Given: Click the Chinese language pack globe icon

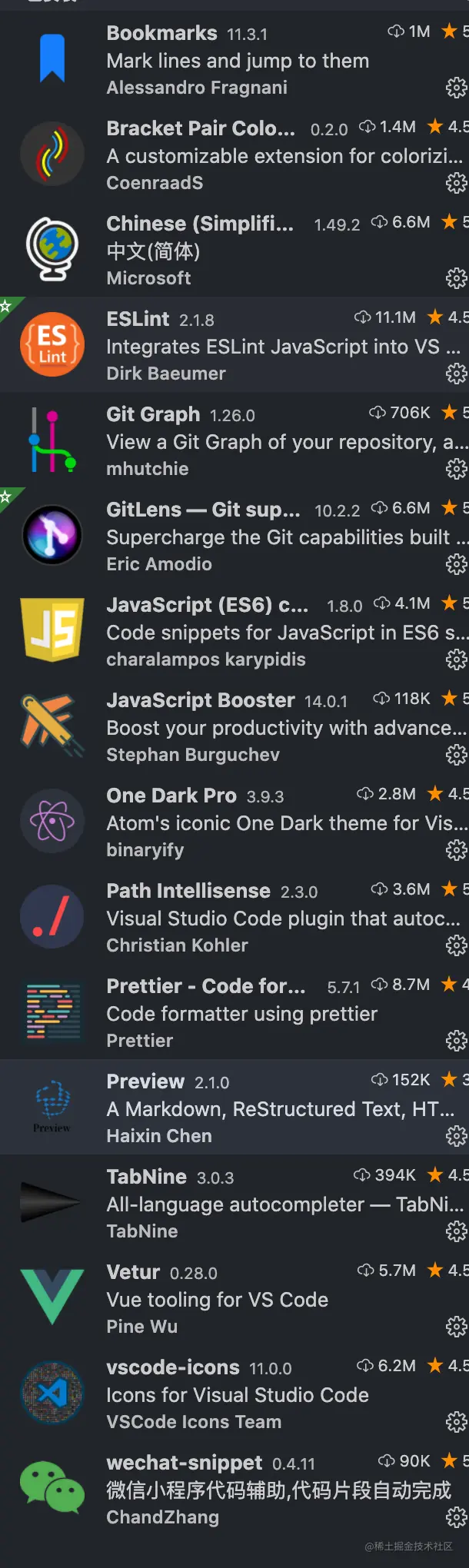Looking at the screenshot, I should 52,249.
